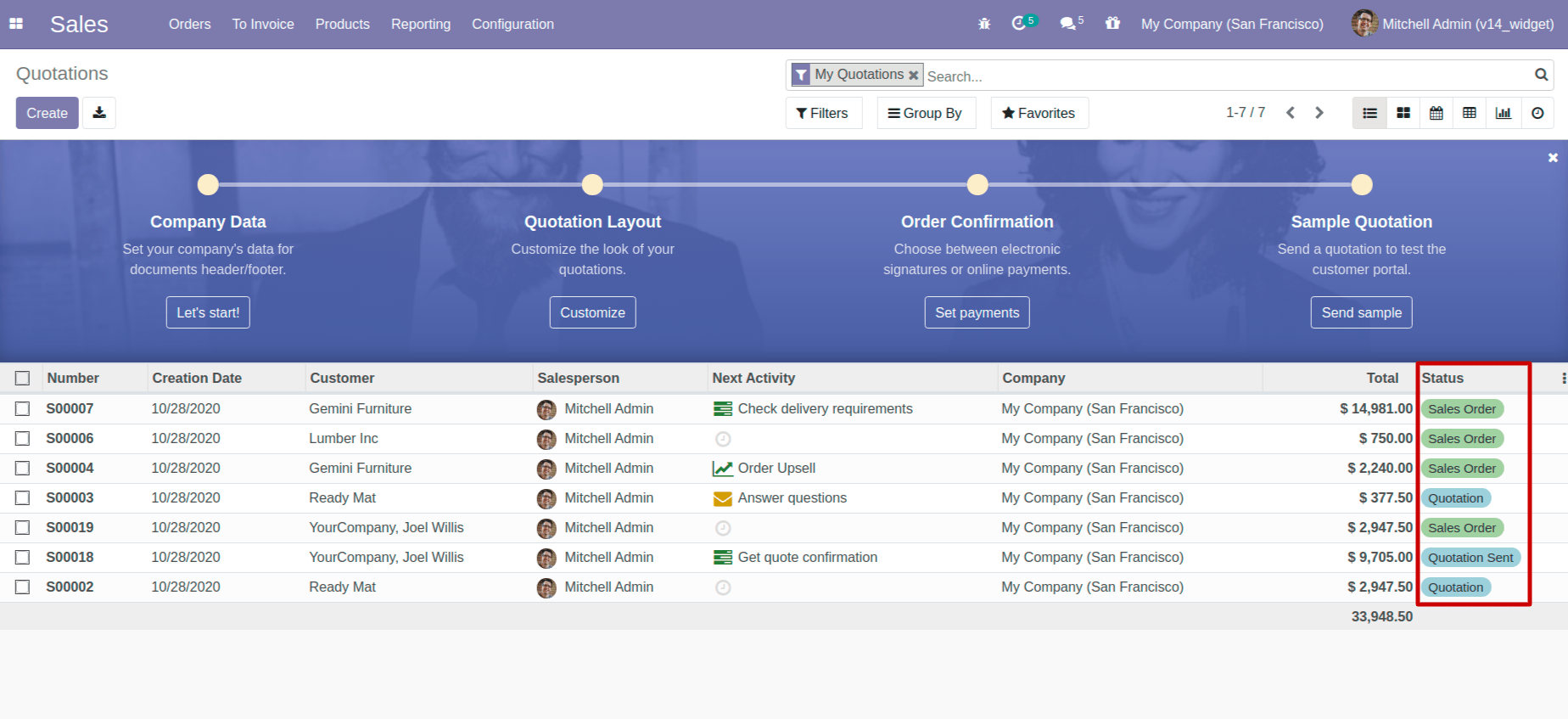
Task: Remove the My Quotations filter facet
Action: tap(914, 76)
